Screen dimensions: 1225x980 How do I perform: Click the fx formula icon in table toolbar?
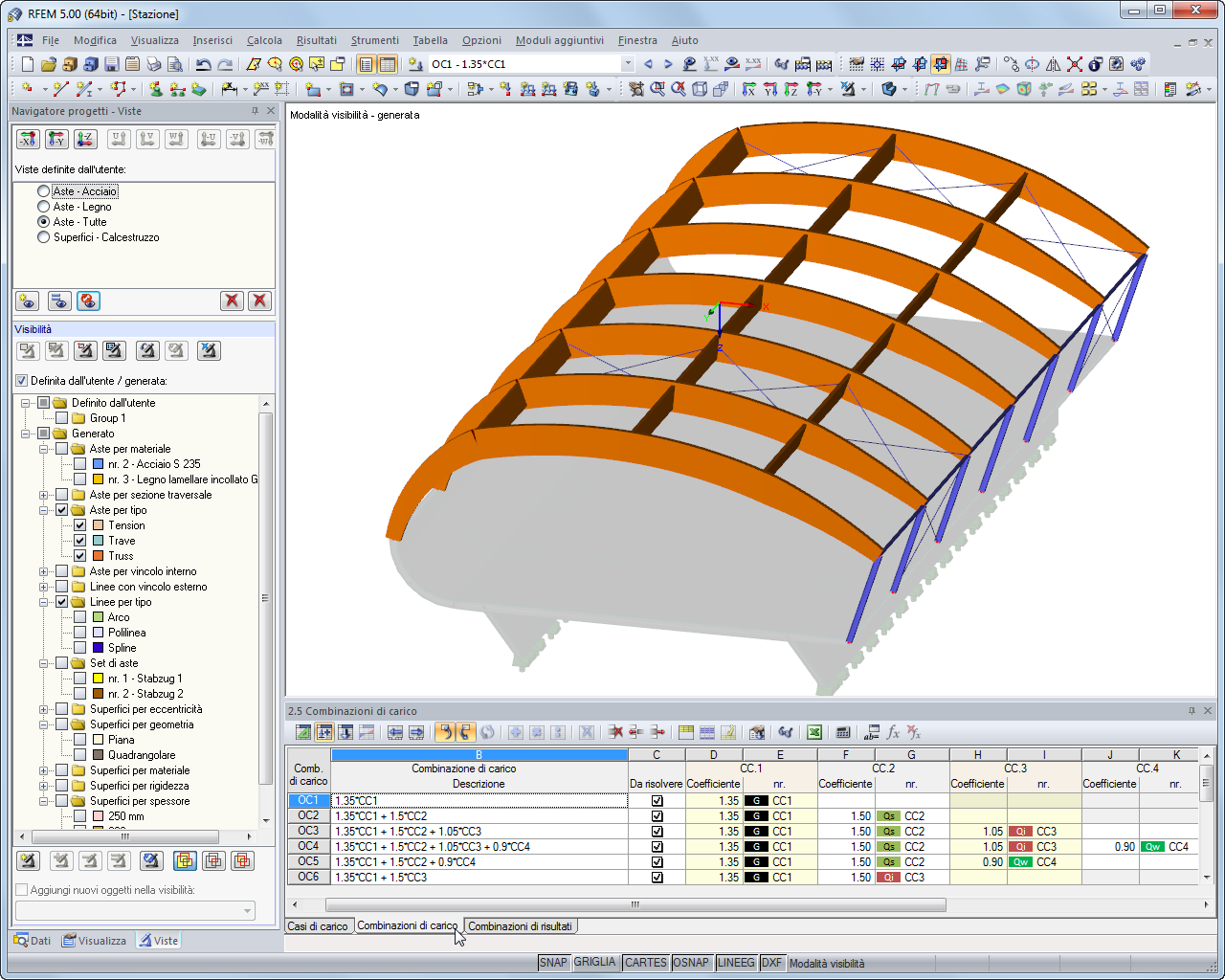click(893, 732)
